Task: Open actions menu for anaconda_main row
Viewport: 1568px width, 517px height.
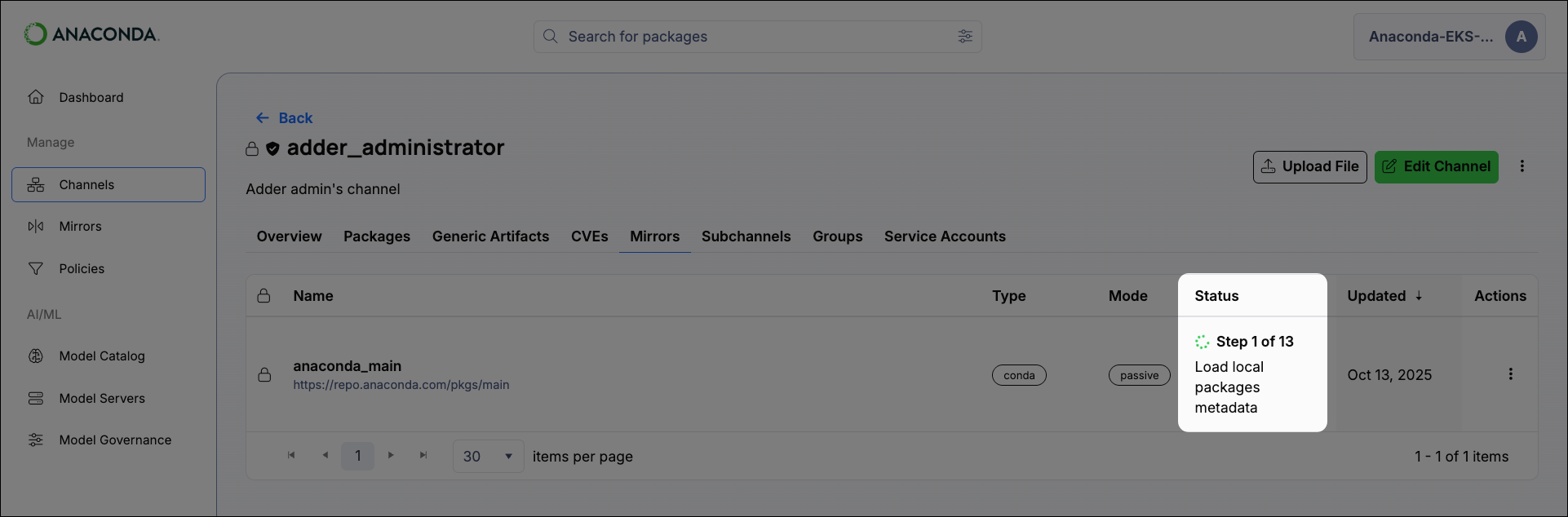Action: pos(1510,374)
